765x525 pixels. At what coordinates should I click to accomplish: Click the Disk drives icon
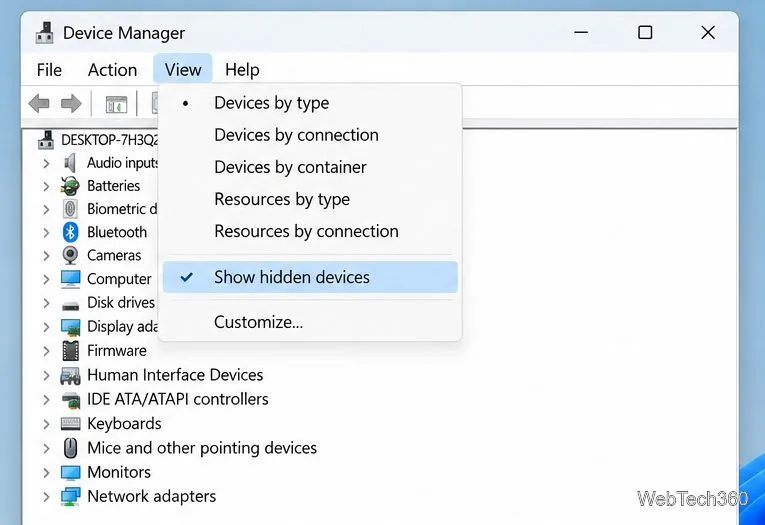[70, 306]
